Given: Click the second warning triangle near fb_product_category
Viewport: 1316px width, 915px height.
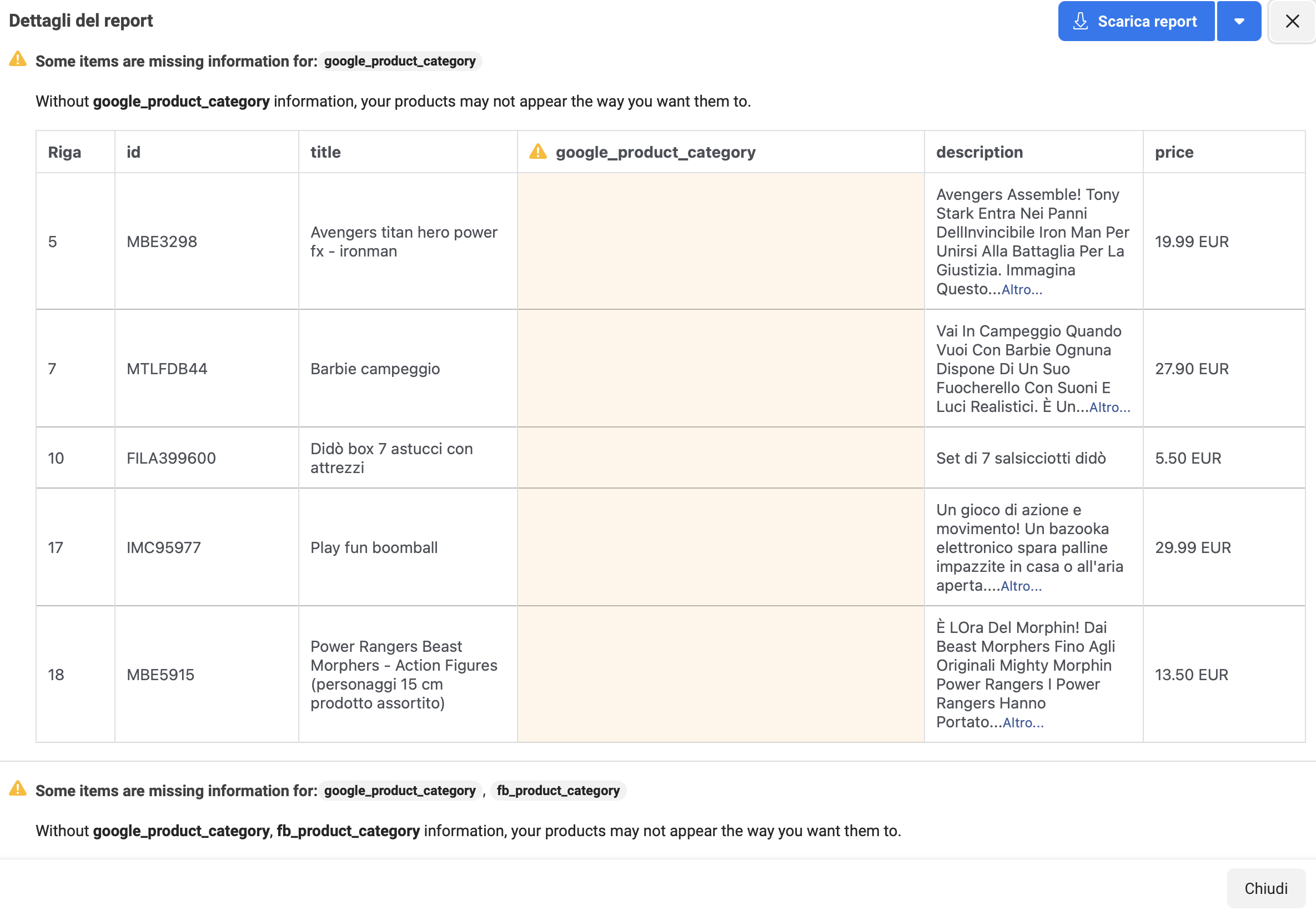Looking at the screenshot, I should point(18,789).
